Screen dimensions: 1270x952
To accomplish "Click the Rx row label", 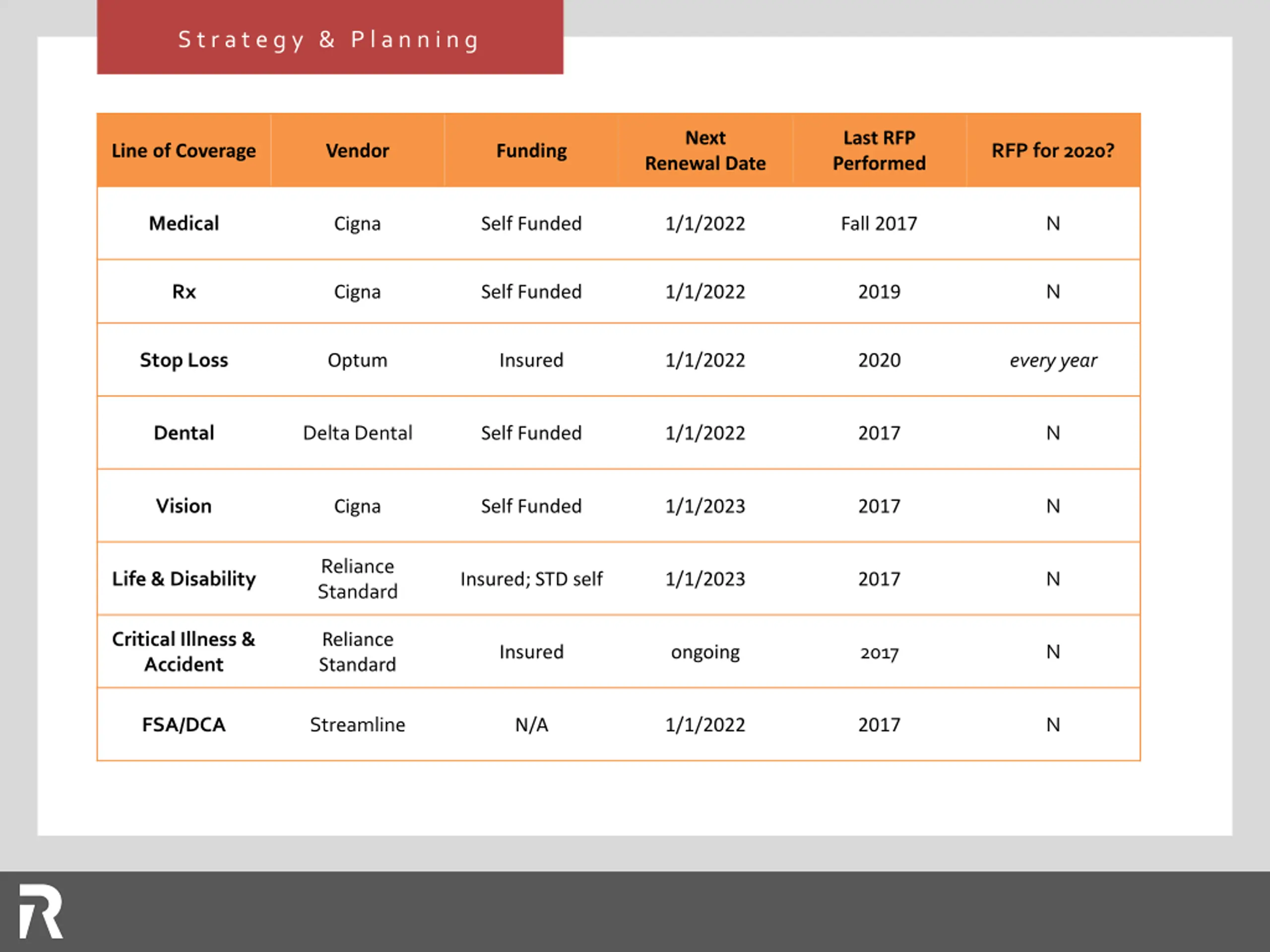I will pyautogui.click(x=184, y=292).
